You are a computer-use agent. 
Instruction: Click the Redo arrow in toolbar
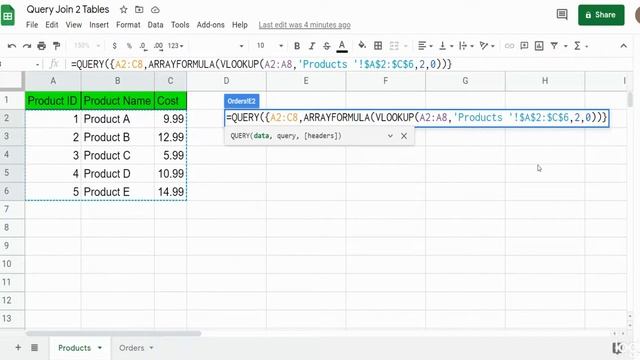27,46
